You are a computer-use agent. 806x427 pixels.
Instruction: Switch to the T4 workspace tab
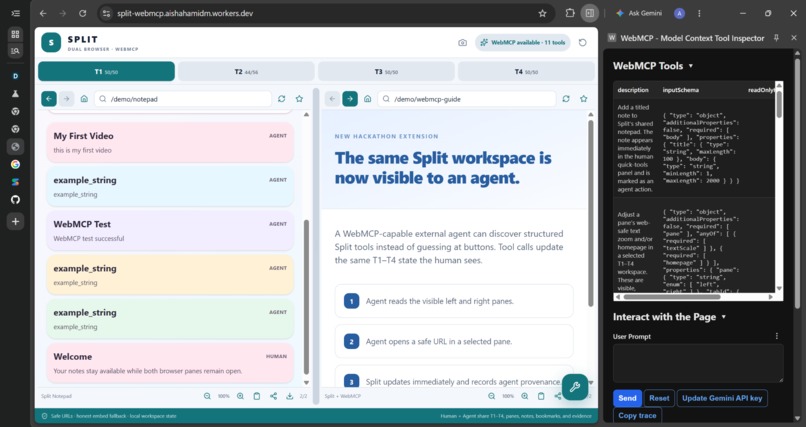coord(526,71)
